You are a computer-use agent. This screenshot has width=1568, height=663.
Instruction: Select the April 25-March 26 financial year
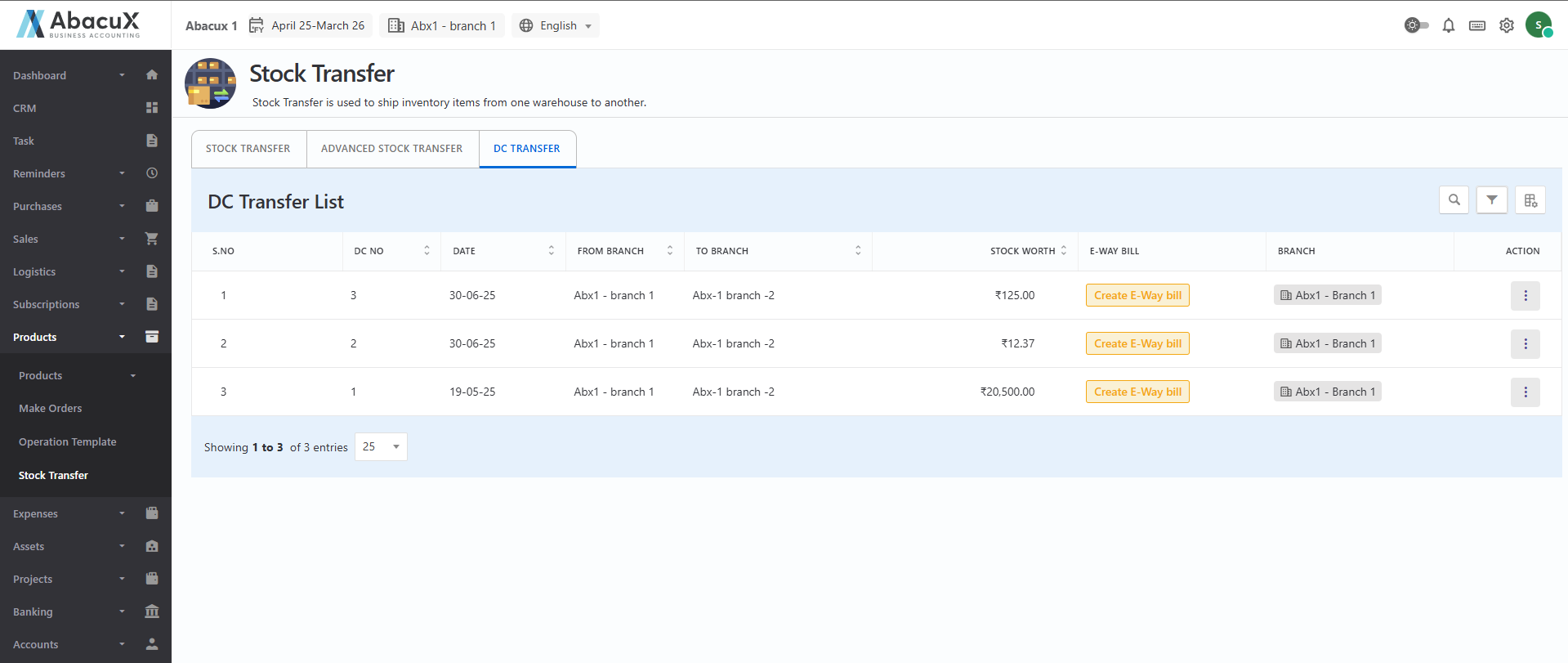coord(307,26)
